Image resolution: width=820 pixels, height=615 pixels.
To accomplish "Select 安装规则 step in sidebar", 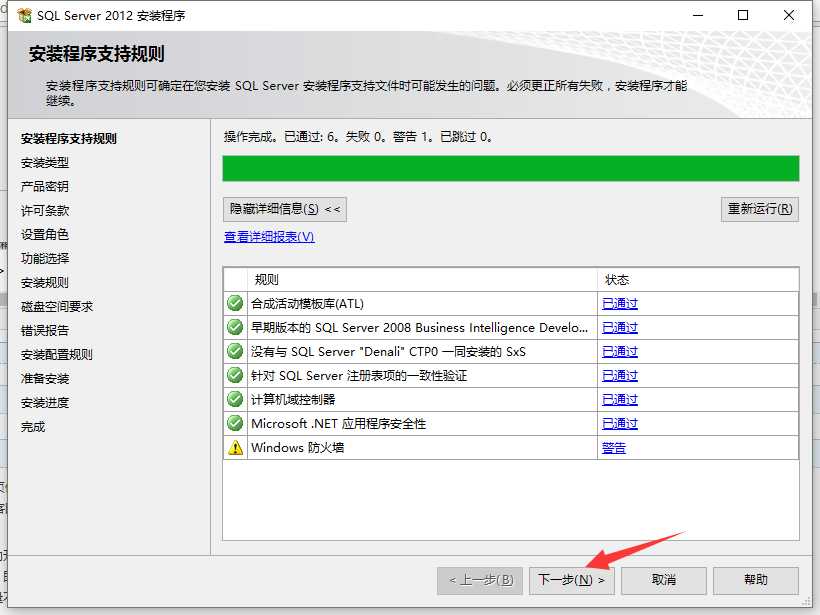I will (x=45, y=283).
